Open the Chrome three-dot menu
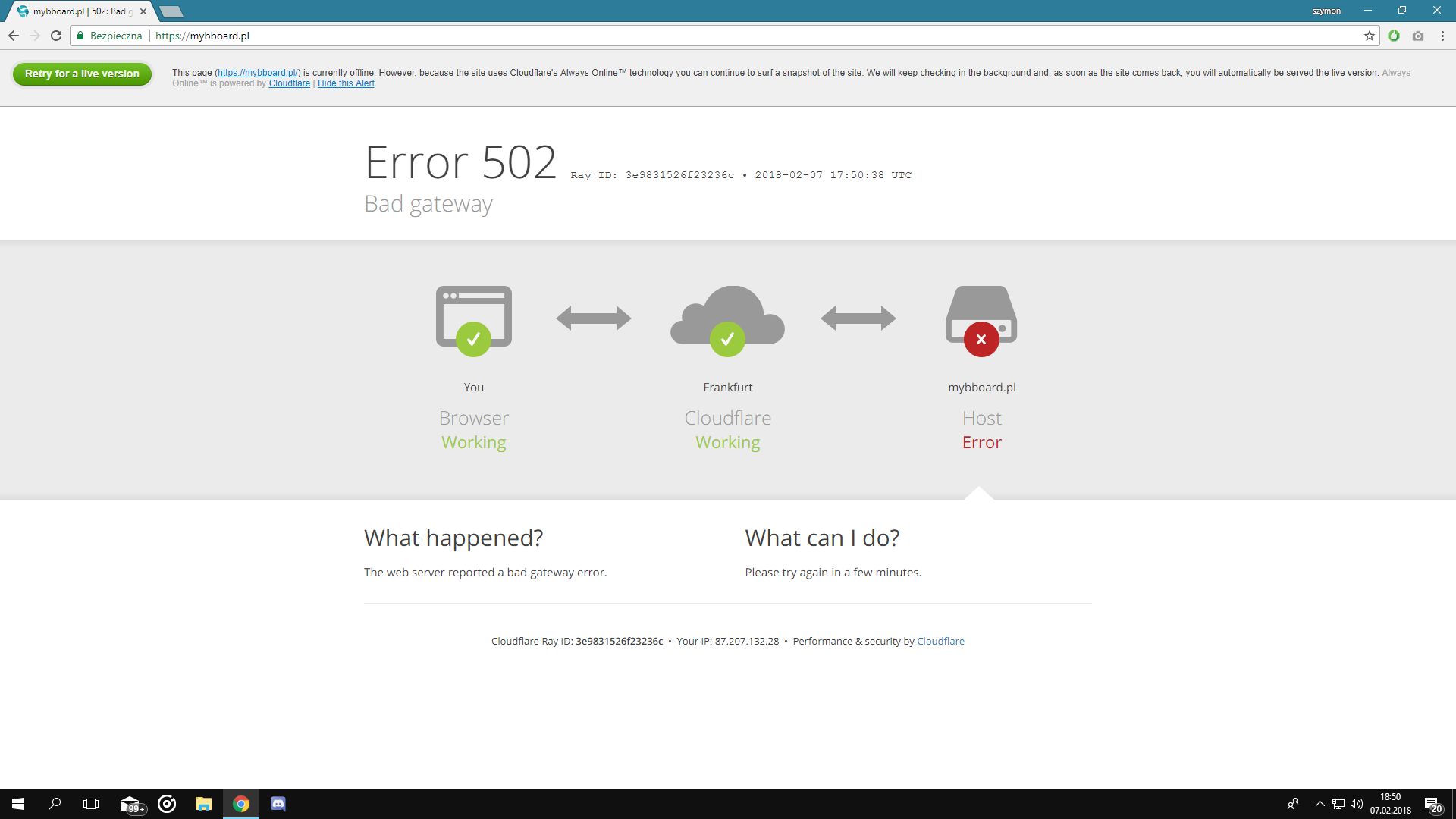1456x819 pixels. pyautogui.click(x=1442, y=36)
